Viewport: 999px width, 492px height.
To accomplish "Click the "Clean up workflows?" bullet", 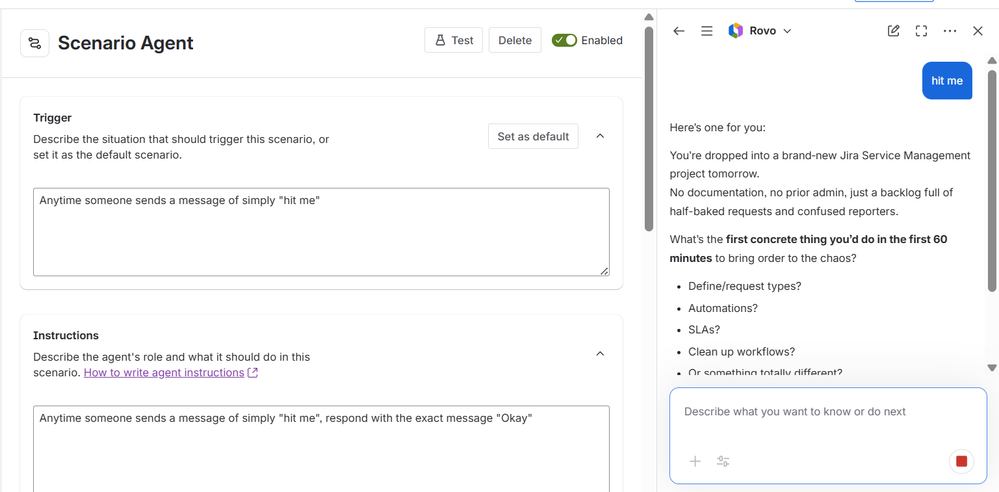I will [742, 352].
